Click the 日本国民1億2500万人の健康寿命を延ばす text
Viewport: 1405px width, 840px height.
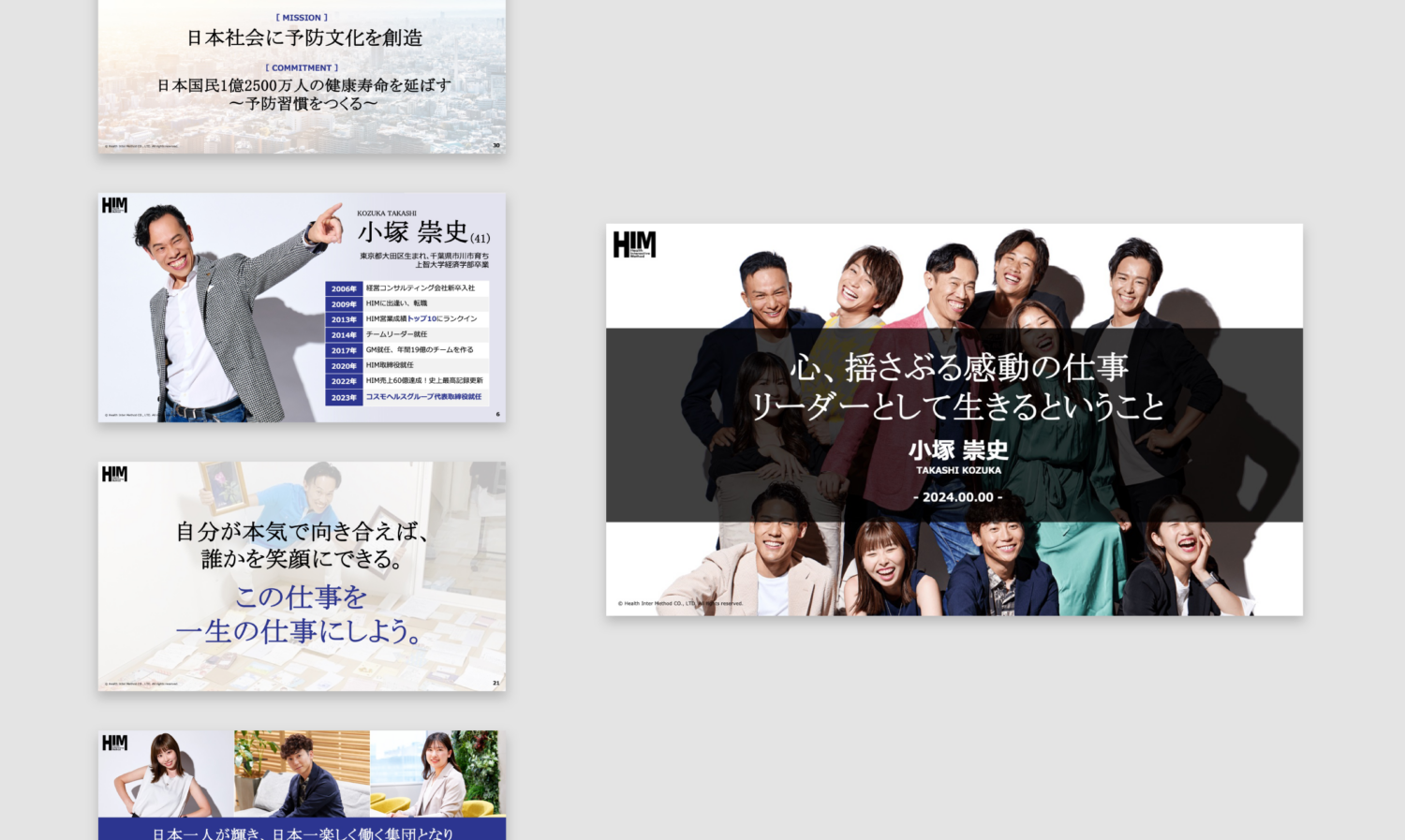[x=303, y=84]
